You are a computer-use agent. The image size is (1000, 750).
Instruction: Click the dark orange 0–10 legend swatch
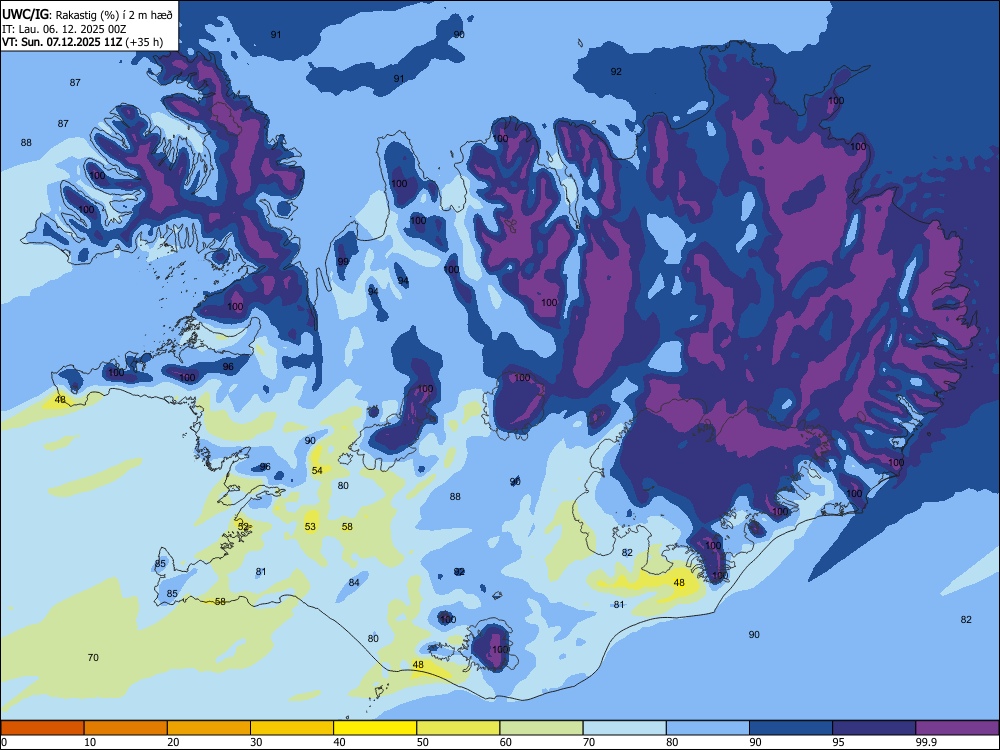42,728
